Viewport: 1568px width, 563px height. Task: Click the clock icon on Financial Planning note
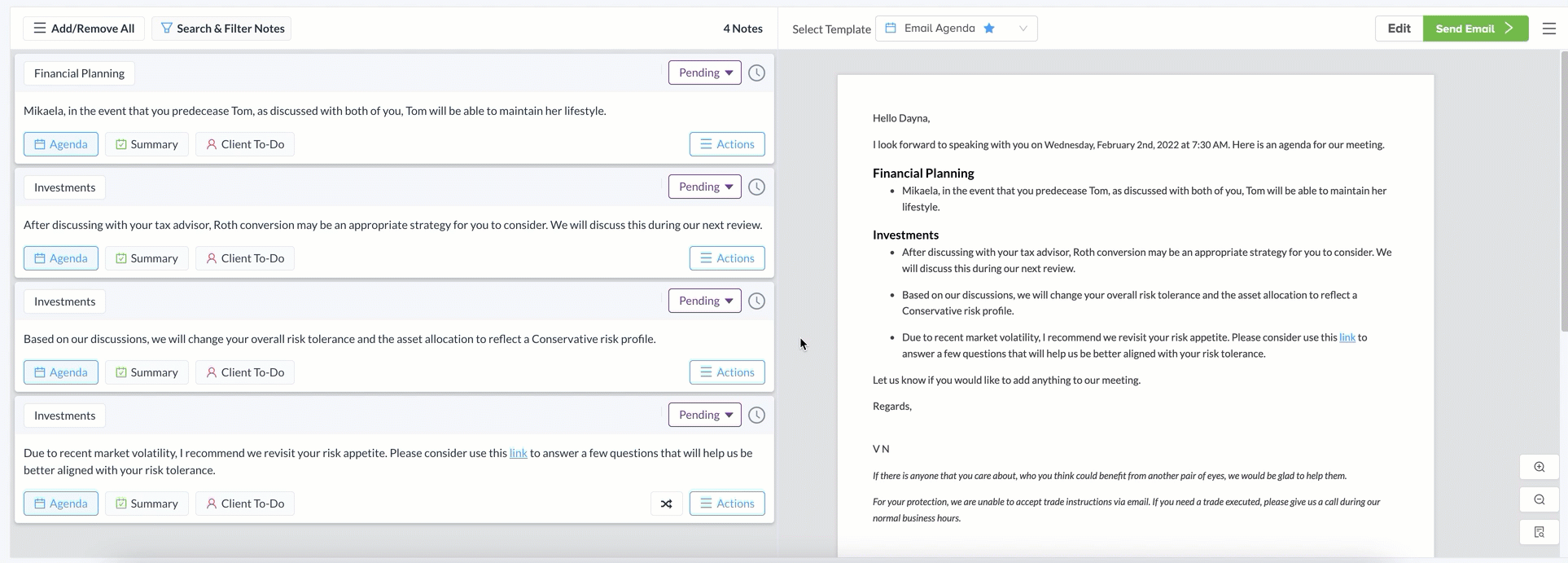[x=756, y=73]
